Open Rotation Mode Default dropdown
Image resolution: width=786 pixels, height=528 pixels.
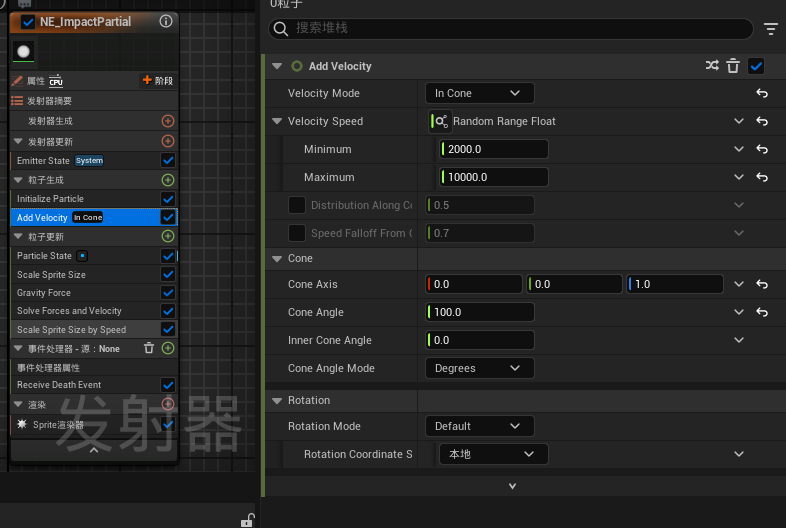[480, 426]
